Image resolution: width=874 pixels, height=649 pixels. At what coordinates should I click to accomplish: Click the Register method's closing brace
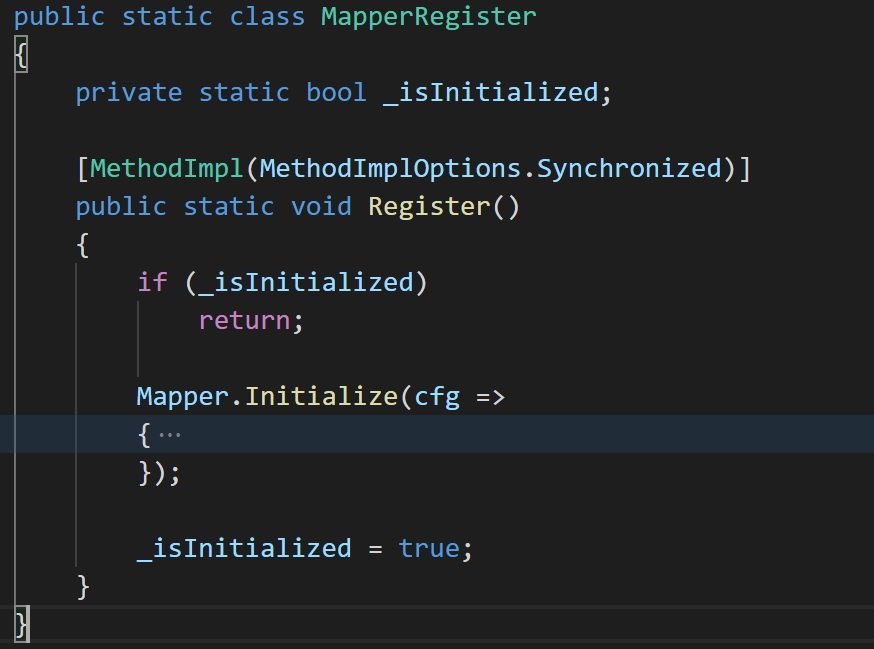click(82, 587)
